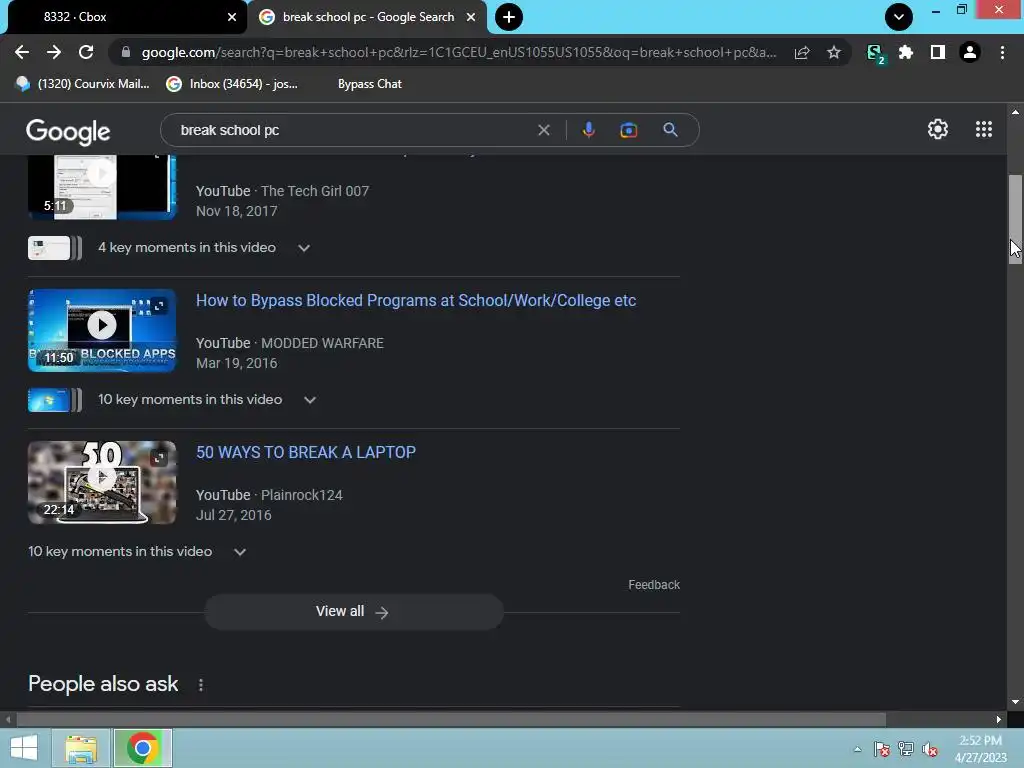Clear the search box with the X

(x=543, y=130)
